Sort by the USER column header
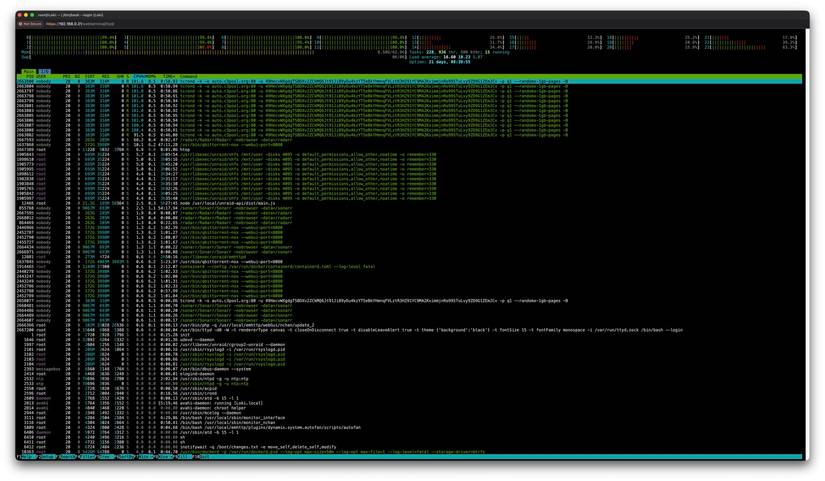 (x=42, y=77)
